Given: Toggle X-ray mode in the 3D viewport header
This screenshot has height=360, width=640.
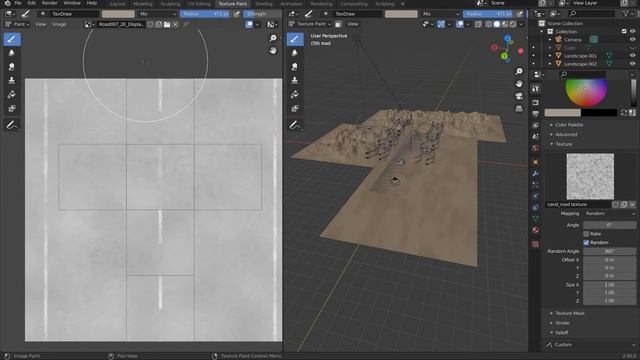Looking at the screenshot, I should 478,24.
